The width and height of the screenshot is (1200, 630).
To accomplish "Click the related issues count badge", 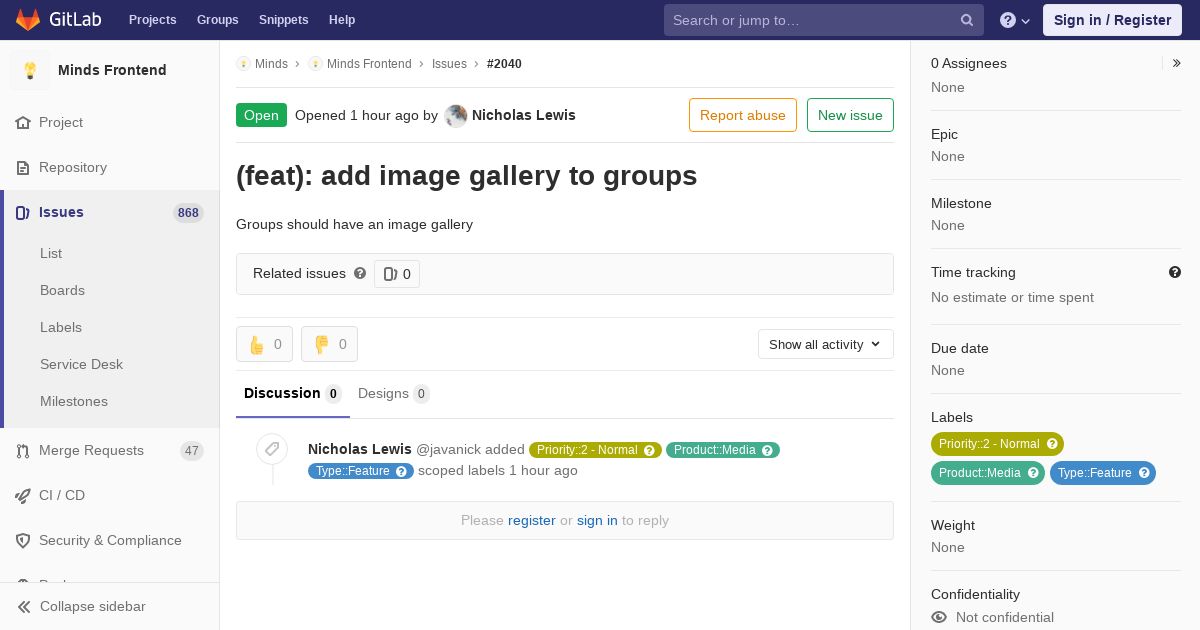I will 397,274.
